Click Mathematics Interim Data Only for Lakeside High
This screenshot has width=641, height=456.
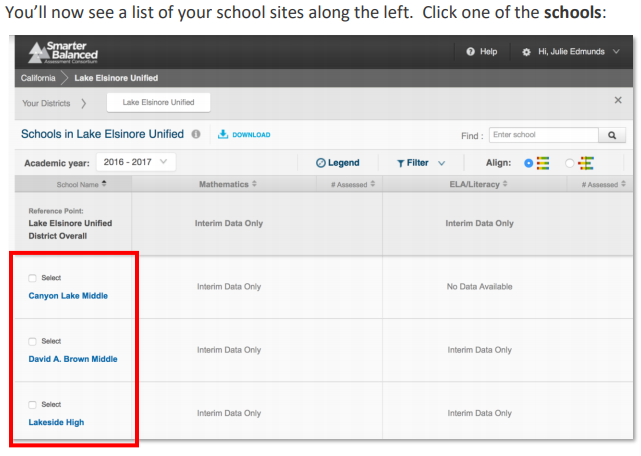[x=229, y=413]
